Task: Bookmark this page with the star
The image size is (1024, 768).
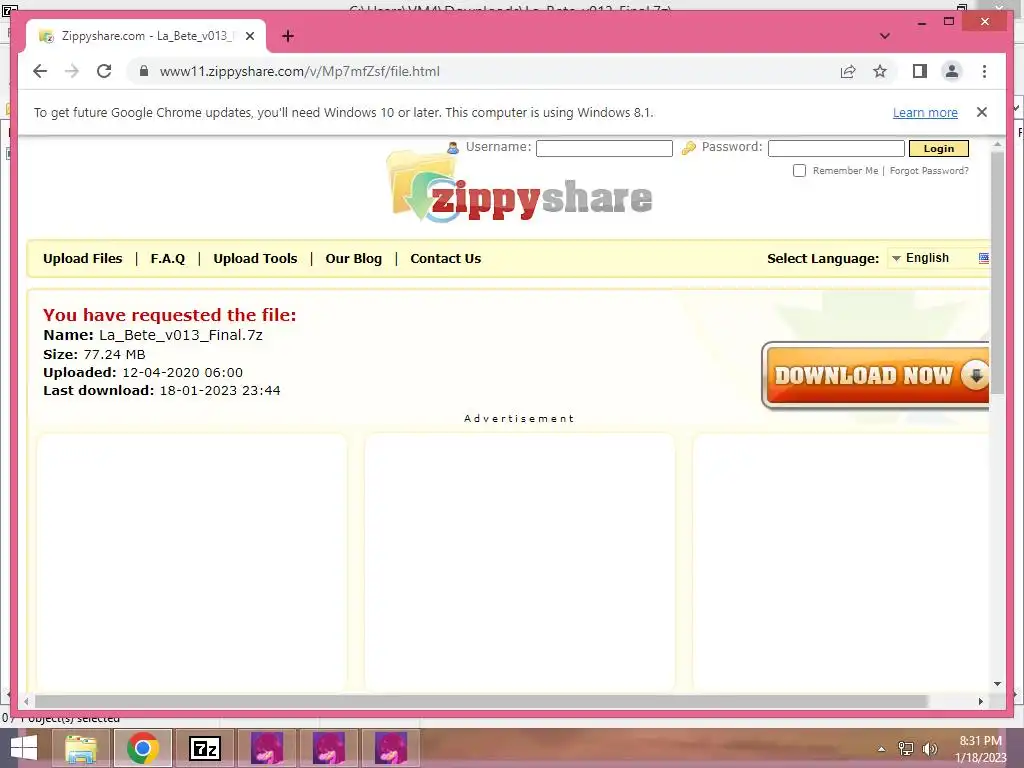Action: click(880, 71)
